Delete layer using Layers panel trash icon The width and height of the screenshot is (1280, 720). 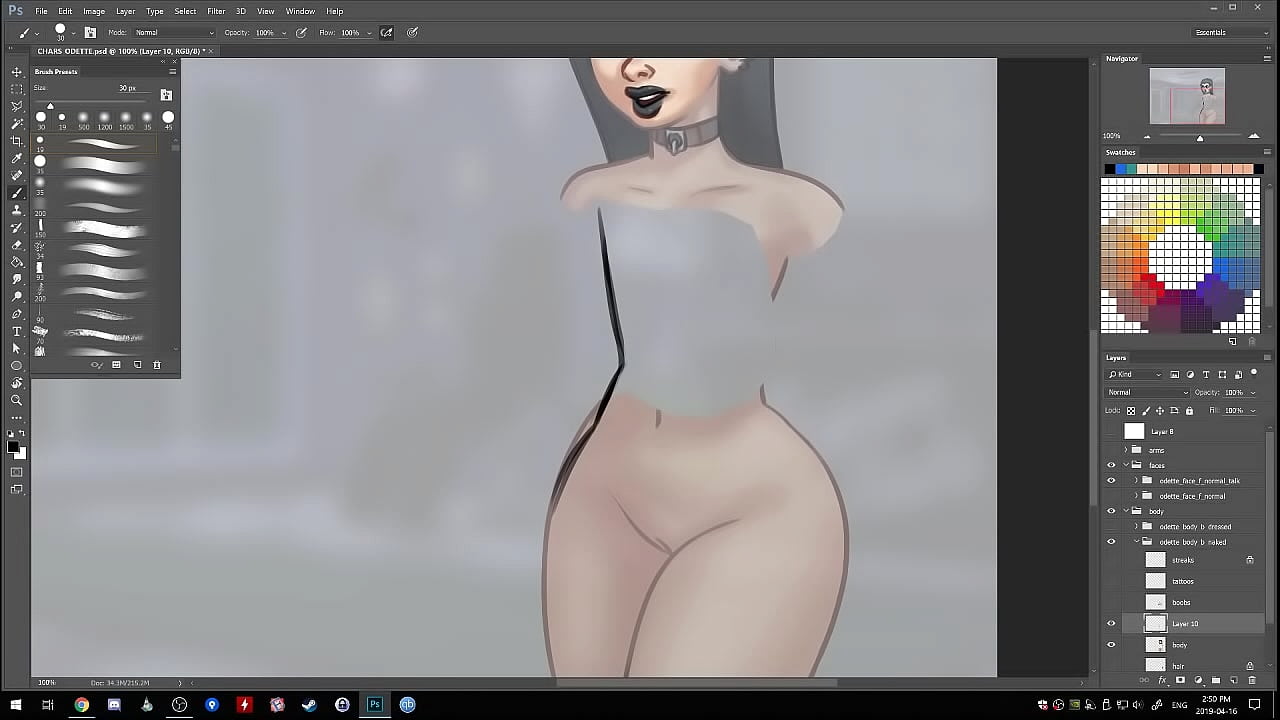point(1251,680)
